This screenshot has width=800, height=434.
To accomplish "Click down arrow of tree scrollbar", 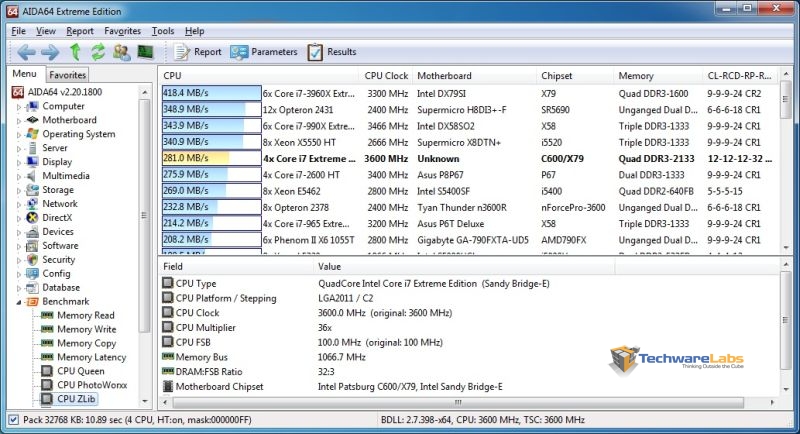I will (x=145, y=401).
